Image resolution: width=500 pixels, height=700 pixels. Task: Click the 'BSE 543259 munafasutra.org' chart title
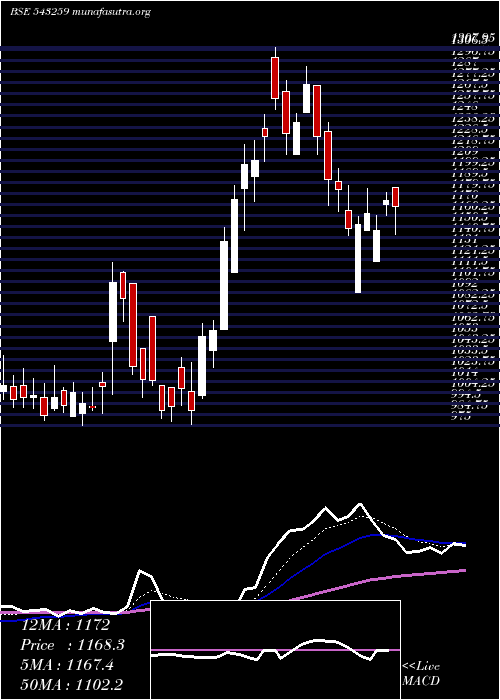click(x=80, y=12)
